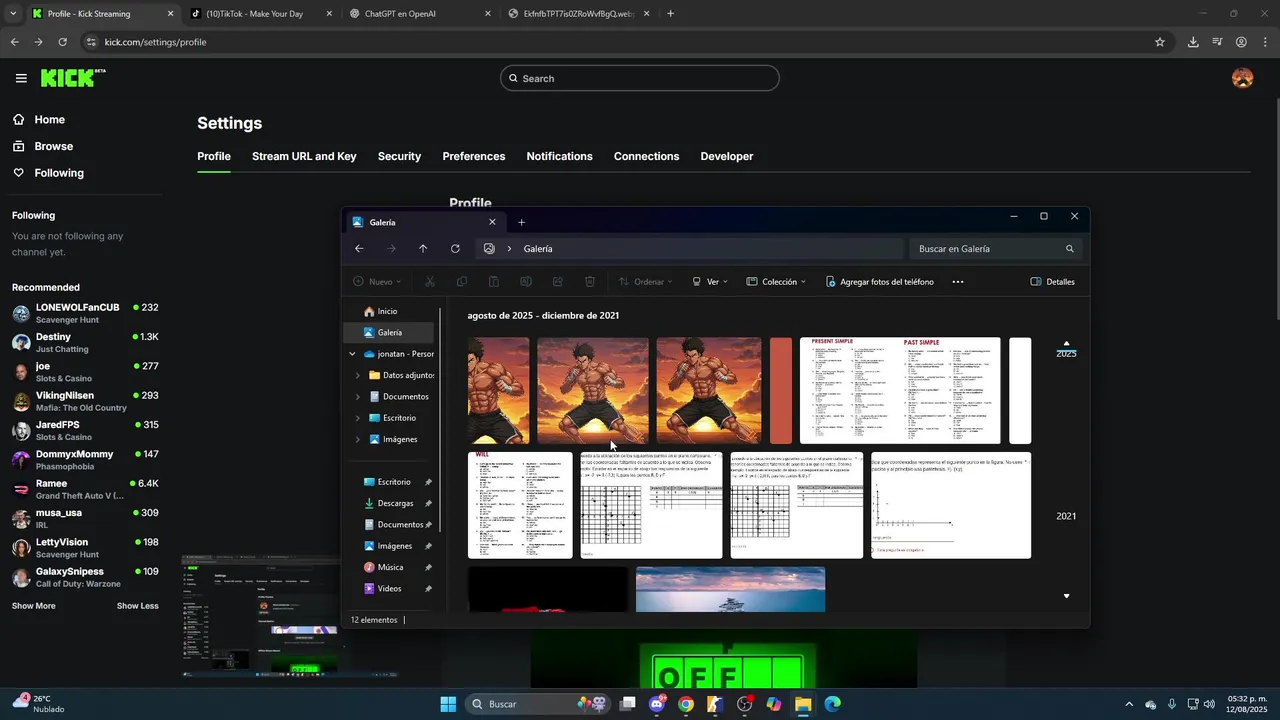Image resolution: width=1280 pixels, height=720 pixels.
Task: Click the Kick search field
Action: [640, 78]
